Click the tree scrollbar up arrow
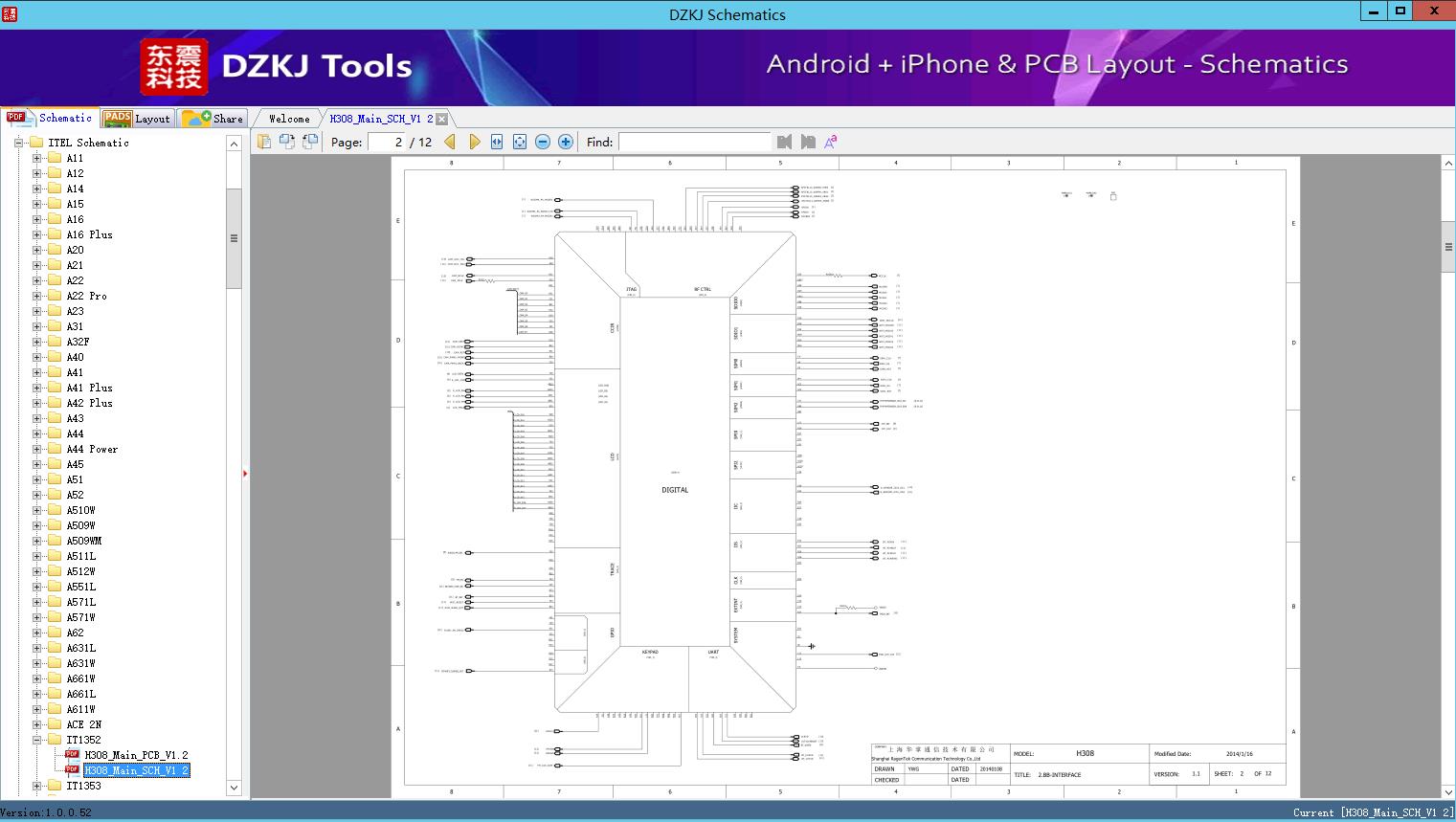The height and width of the screenshot is (822, 1456). (x=234, y=143)
